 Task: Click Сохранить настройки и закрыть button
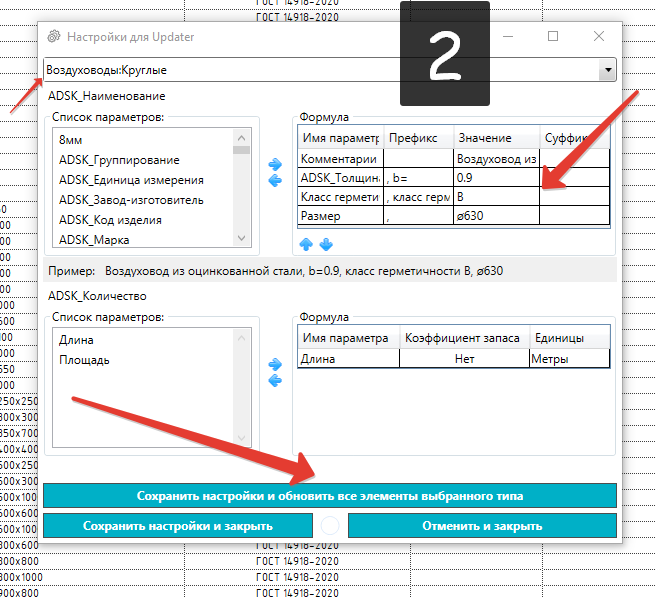coord(178,526)
